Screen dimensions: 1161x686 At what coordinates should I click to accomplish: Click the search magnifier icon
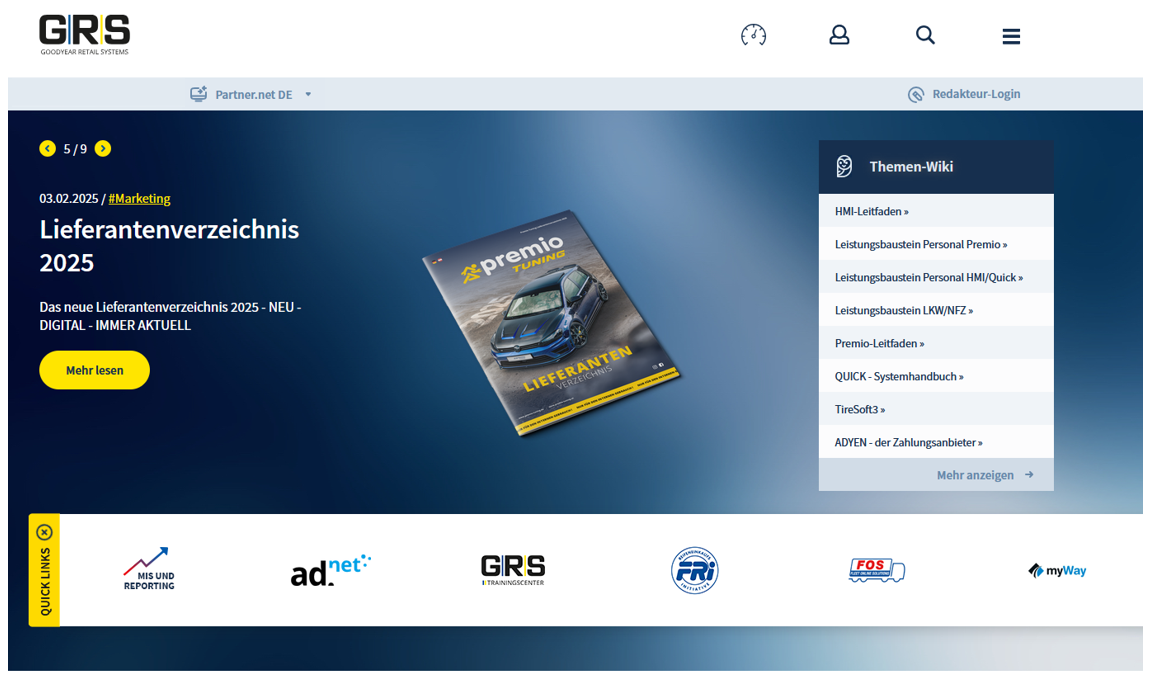pyautogui.click(x=925, y=36)
